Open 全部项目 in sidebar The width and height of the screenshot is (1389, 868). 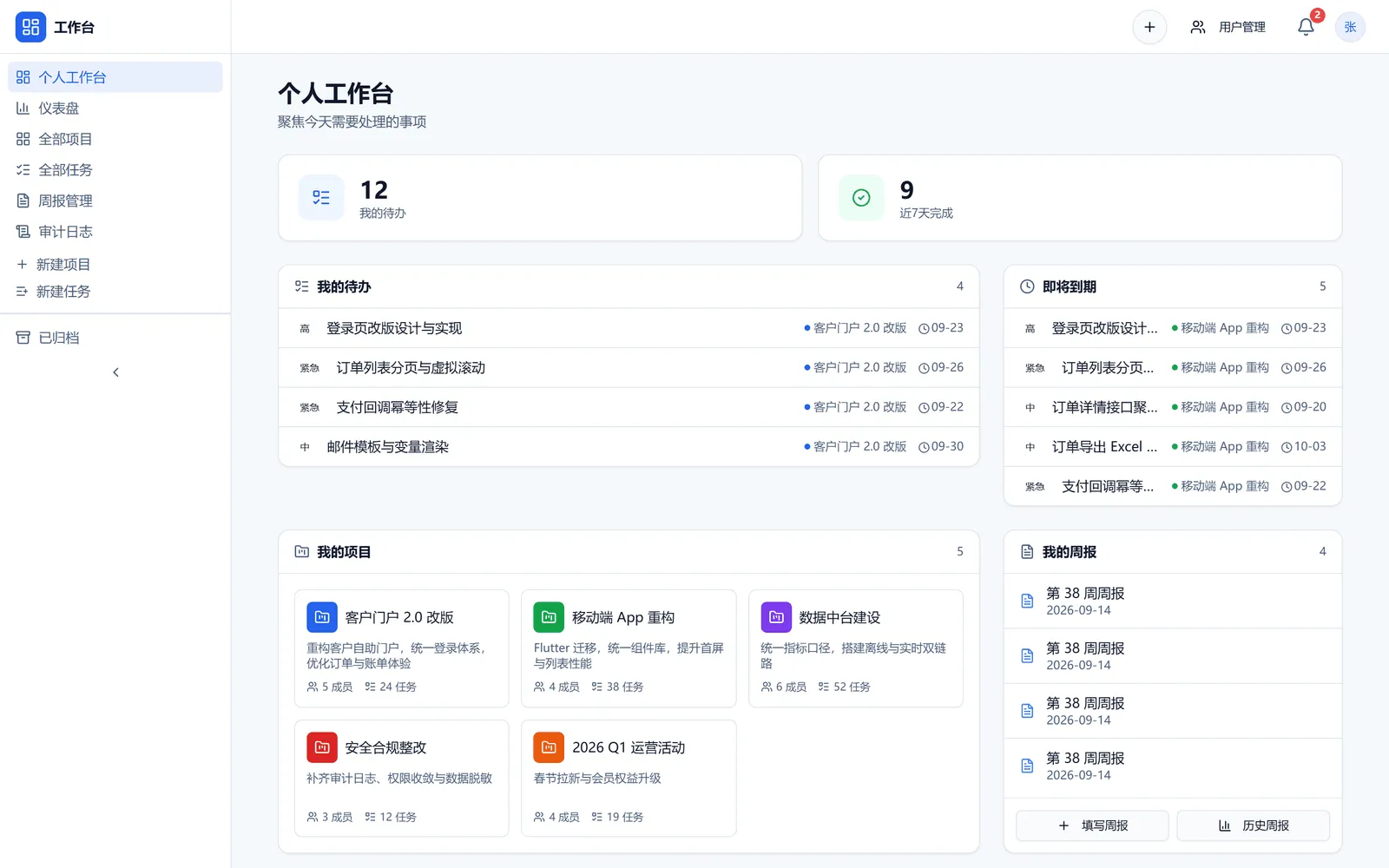coord(115,139)
